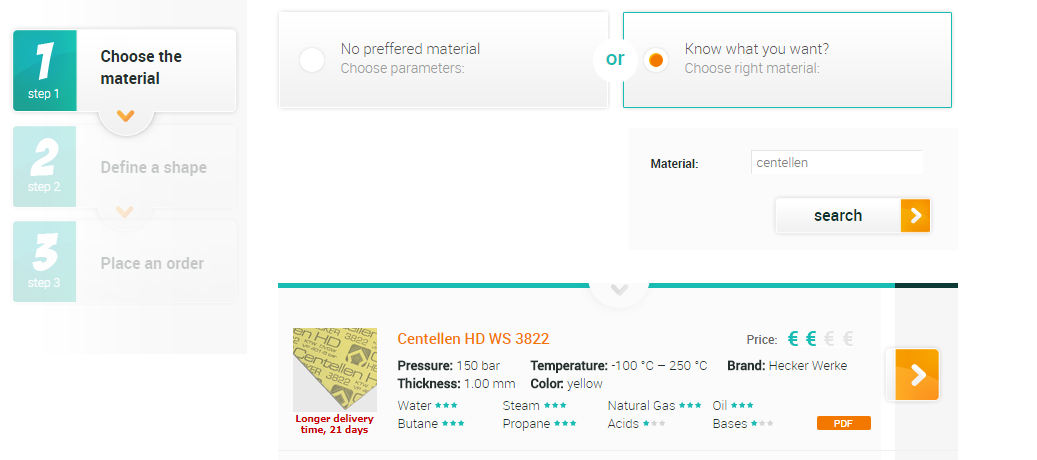
Task: Open the Choose the material step
Action: pyautogui.click(x=141, y=67)
